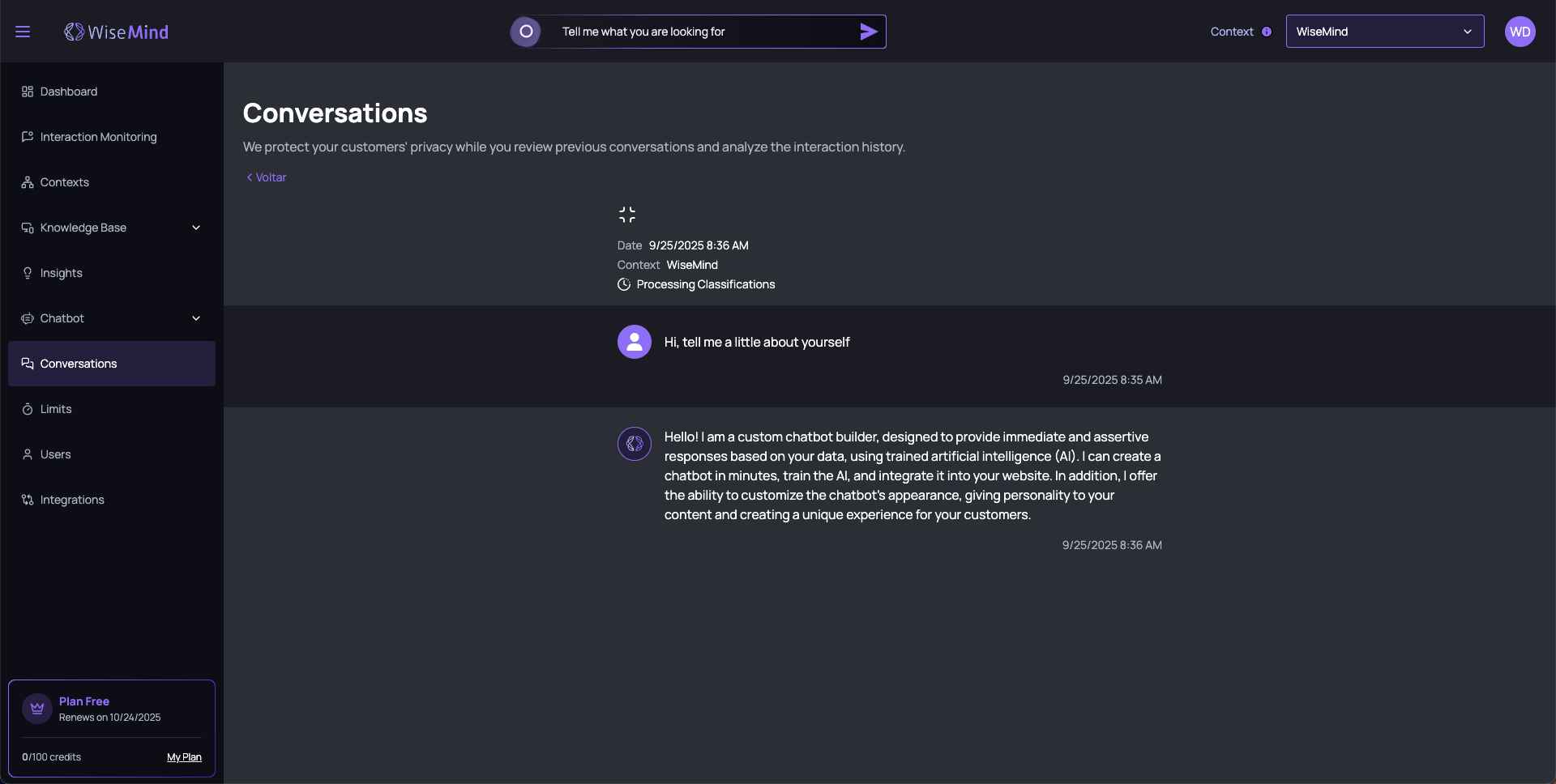This screenshot has width=1556, height=784.
Task: Click the WiseMind logo
Action: (x=117, y=32)
